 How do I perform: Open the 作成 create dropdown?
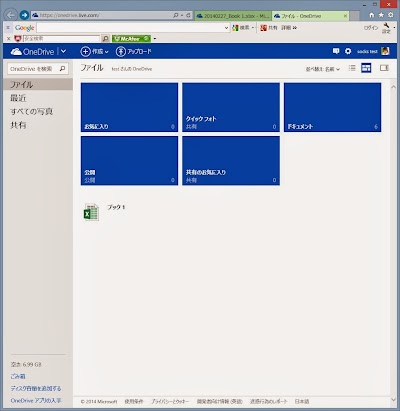[95, 51]
